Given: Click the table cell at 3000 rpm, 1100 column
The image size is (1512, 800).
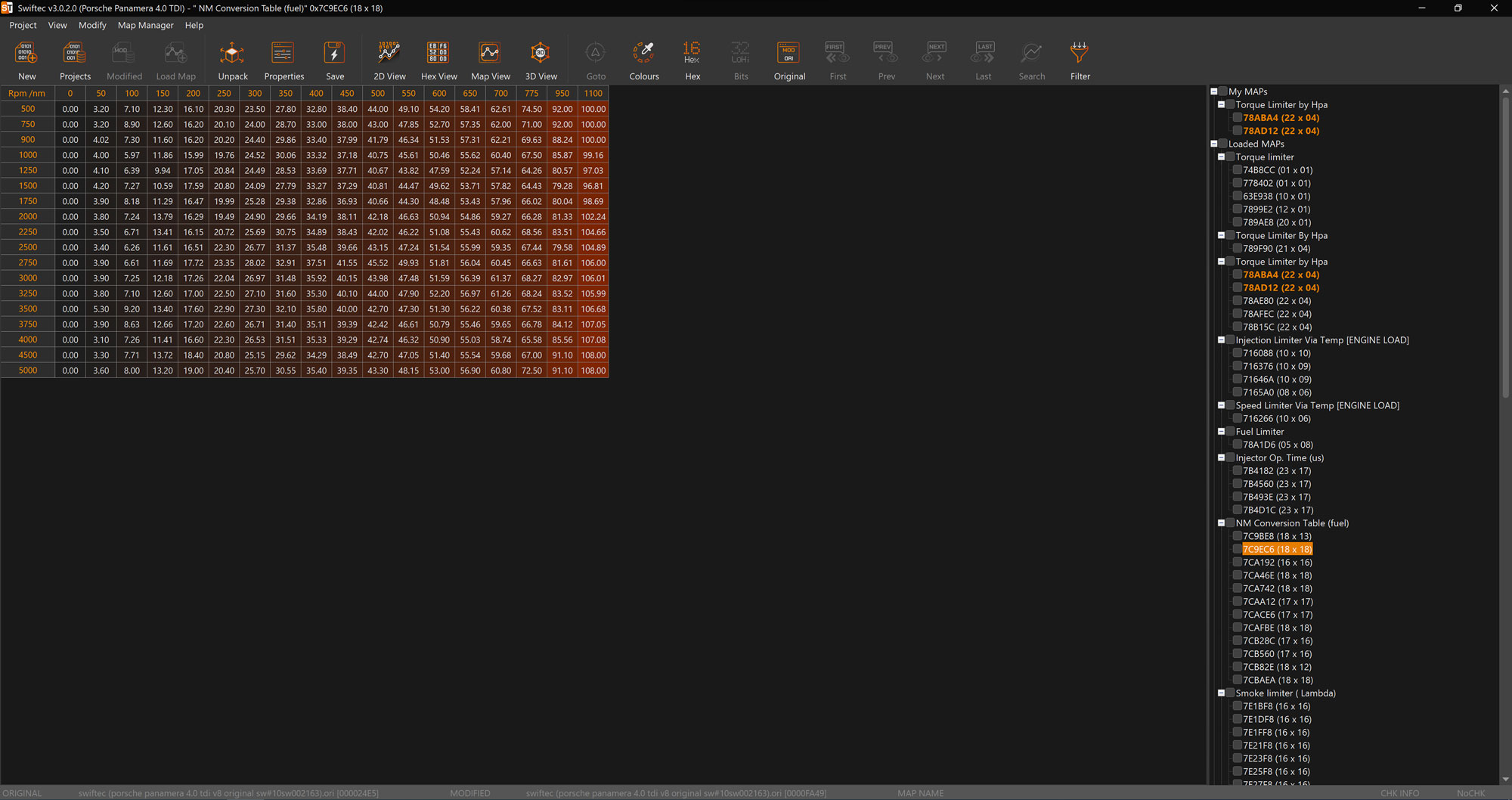Looking at the screenshot, I should tap(593, 278).
